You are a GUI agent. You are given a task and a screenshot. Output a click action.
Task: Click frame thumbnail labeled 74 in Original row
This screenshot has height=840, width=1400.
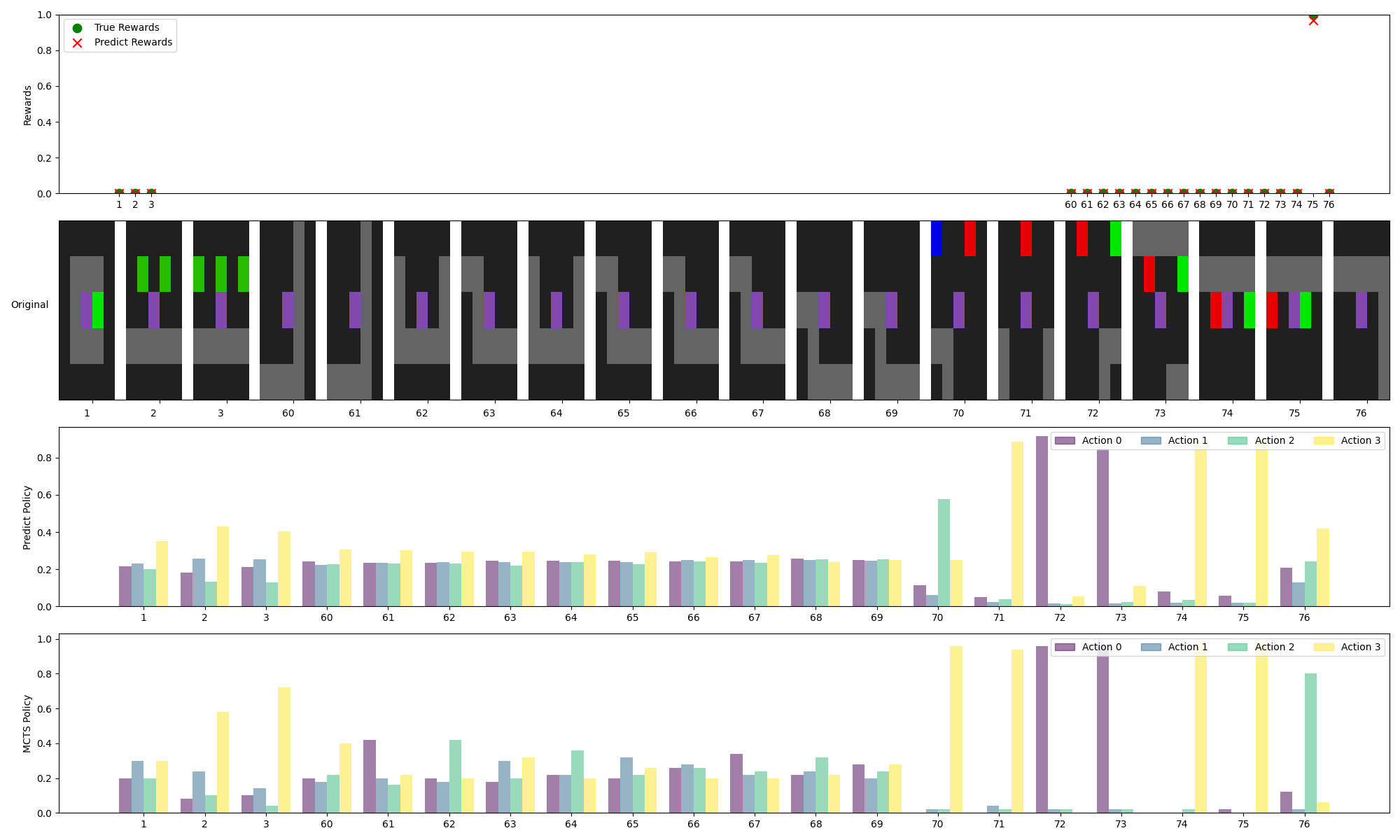pyautogui.click(x=1227, y=310)
